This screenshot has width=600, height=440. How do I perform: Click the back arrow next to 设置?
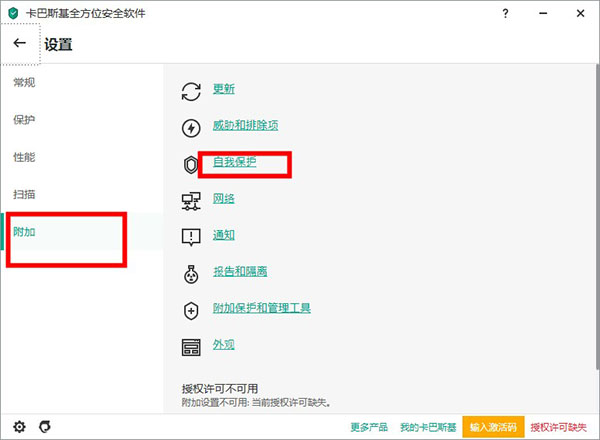[20, 44]
